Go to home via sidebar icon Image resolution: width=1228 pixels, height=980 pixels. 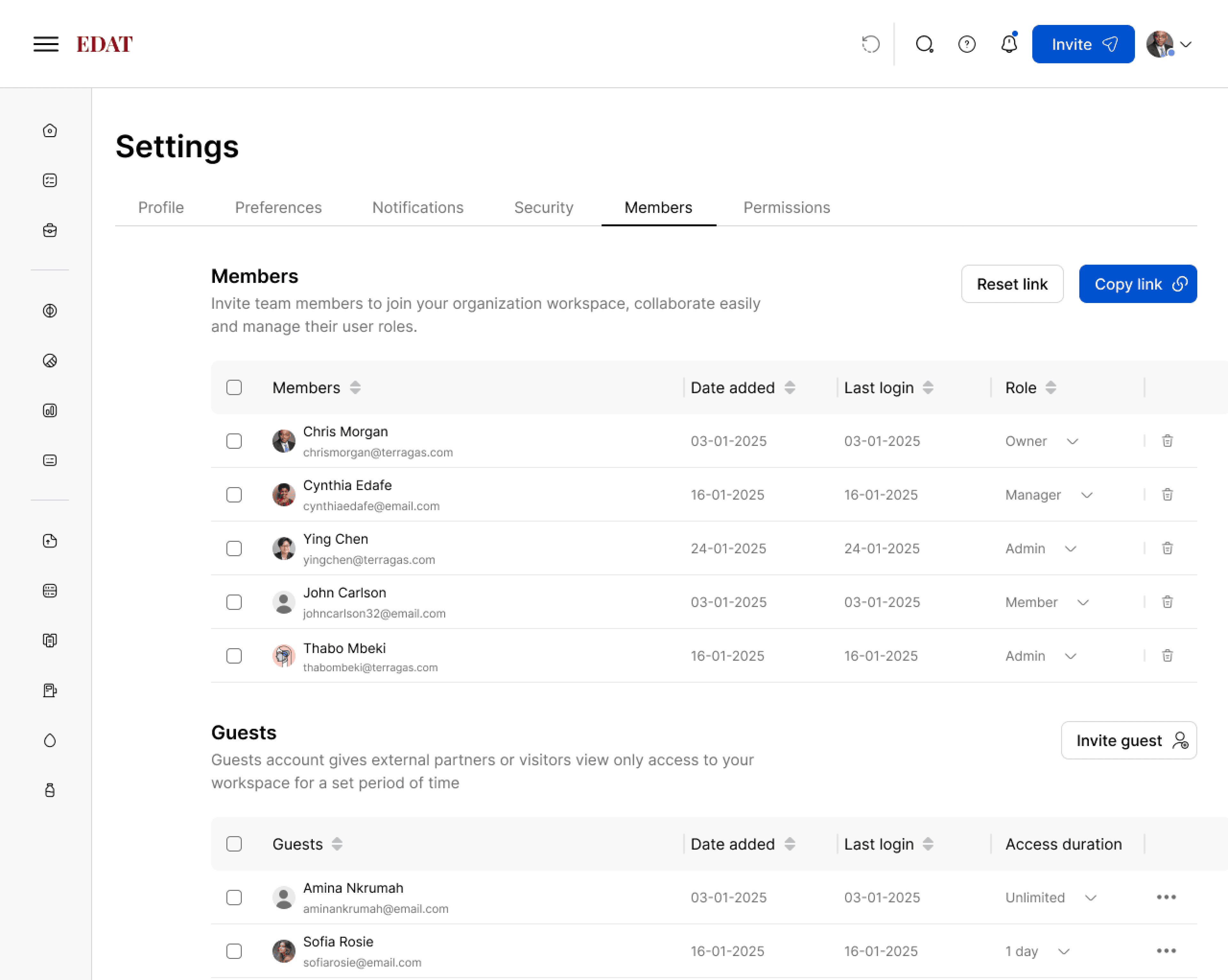tap(50, 130)
